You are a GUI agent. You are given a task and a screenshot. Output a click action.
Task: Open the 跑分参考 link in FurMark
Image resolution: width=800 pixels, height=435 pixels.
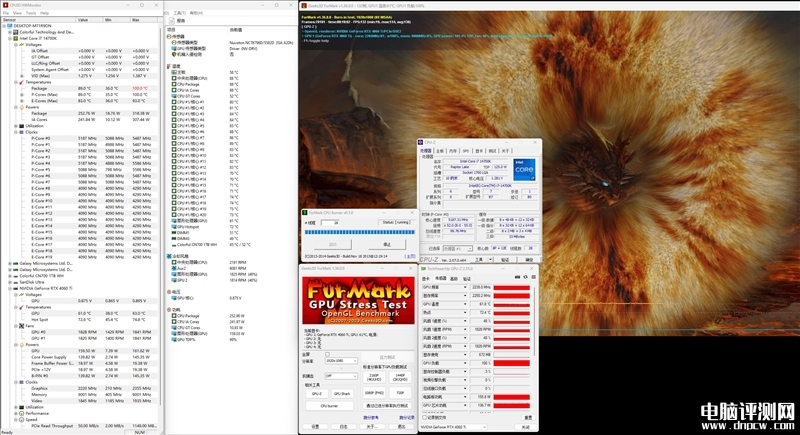point(371,417)
